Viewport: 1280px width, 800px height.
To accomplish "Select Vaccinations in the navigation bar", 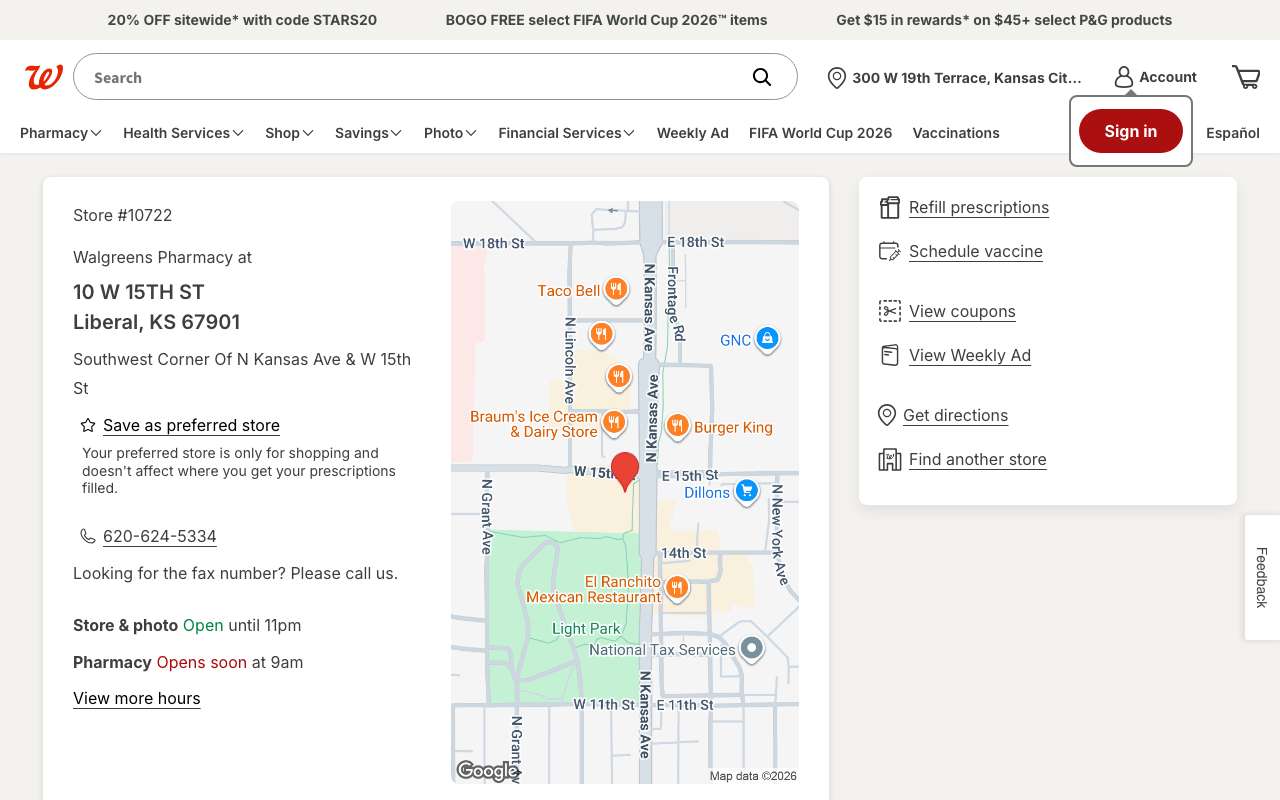I will click(x=956, y=133).
